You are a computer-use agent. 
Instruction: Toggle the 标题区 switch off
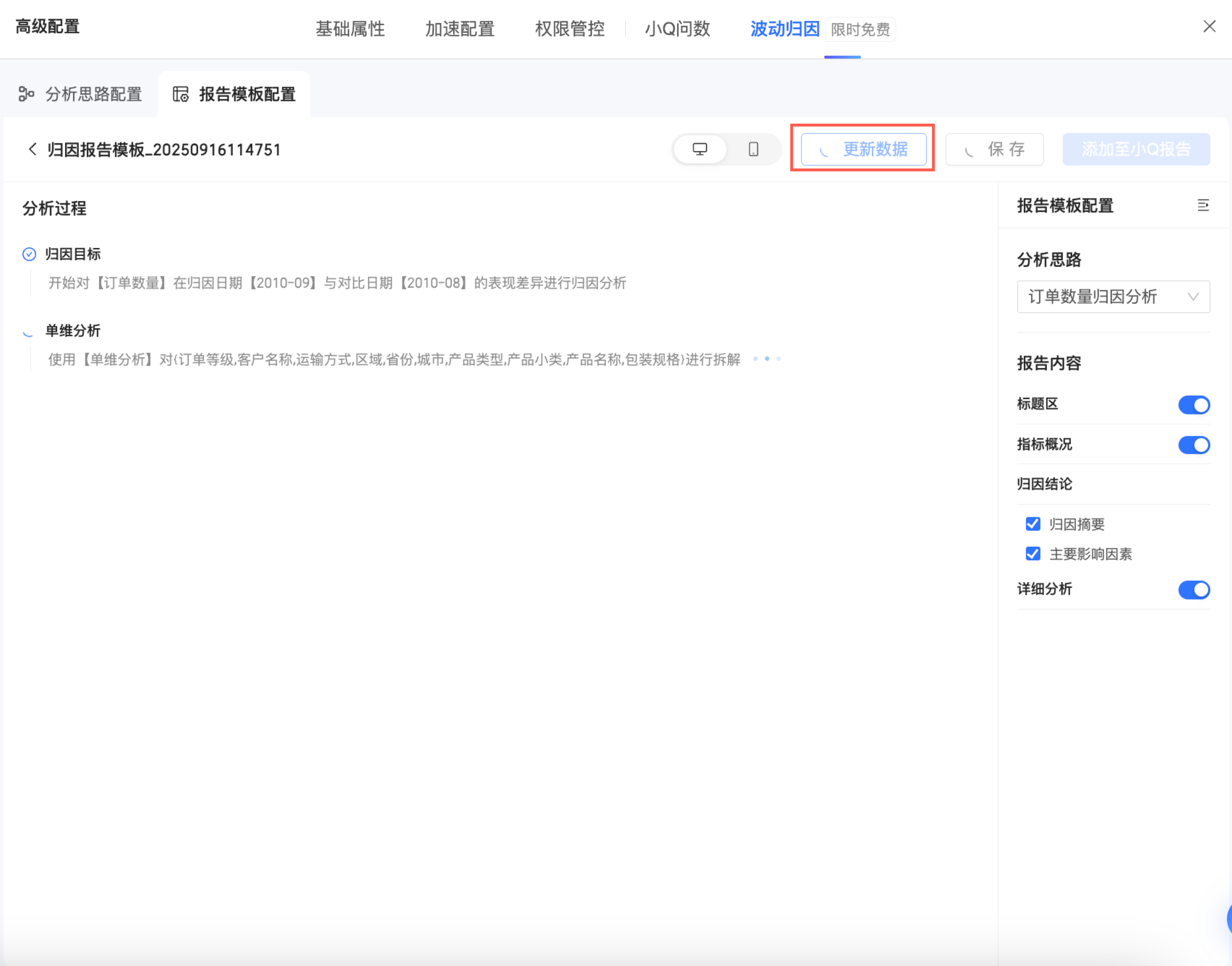[x=1194, y=405]
